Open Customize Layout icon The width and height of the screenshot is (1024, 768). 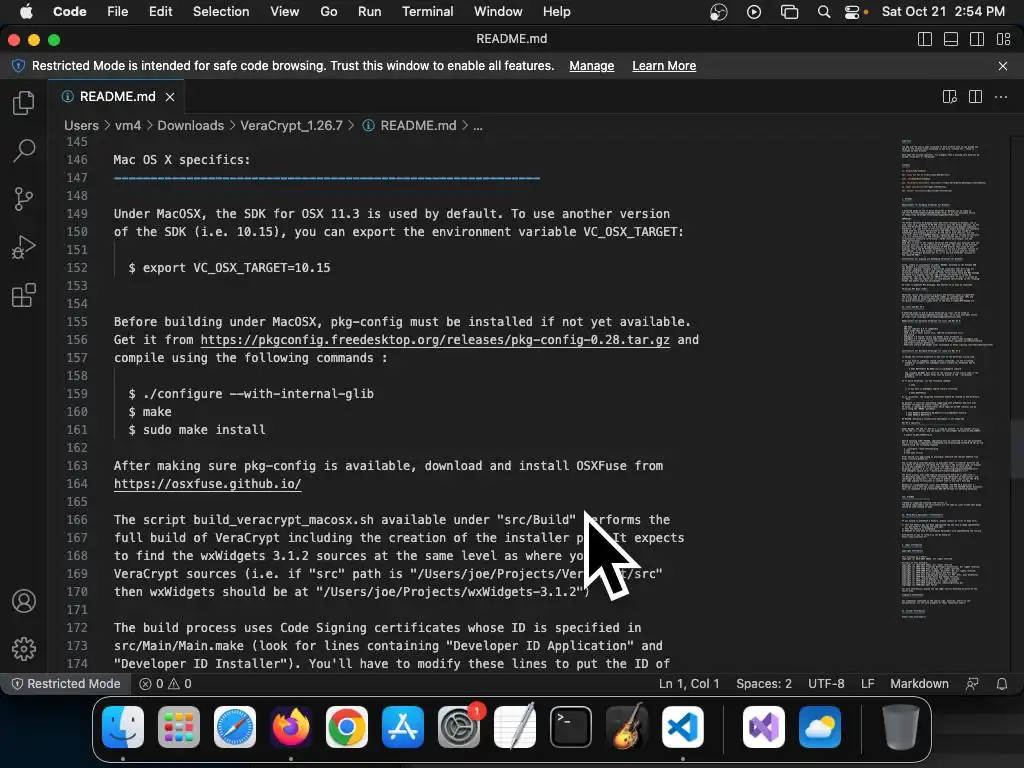click(x=1004, y=39)
